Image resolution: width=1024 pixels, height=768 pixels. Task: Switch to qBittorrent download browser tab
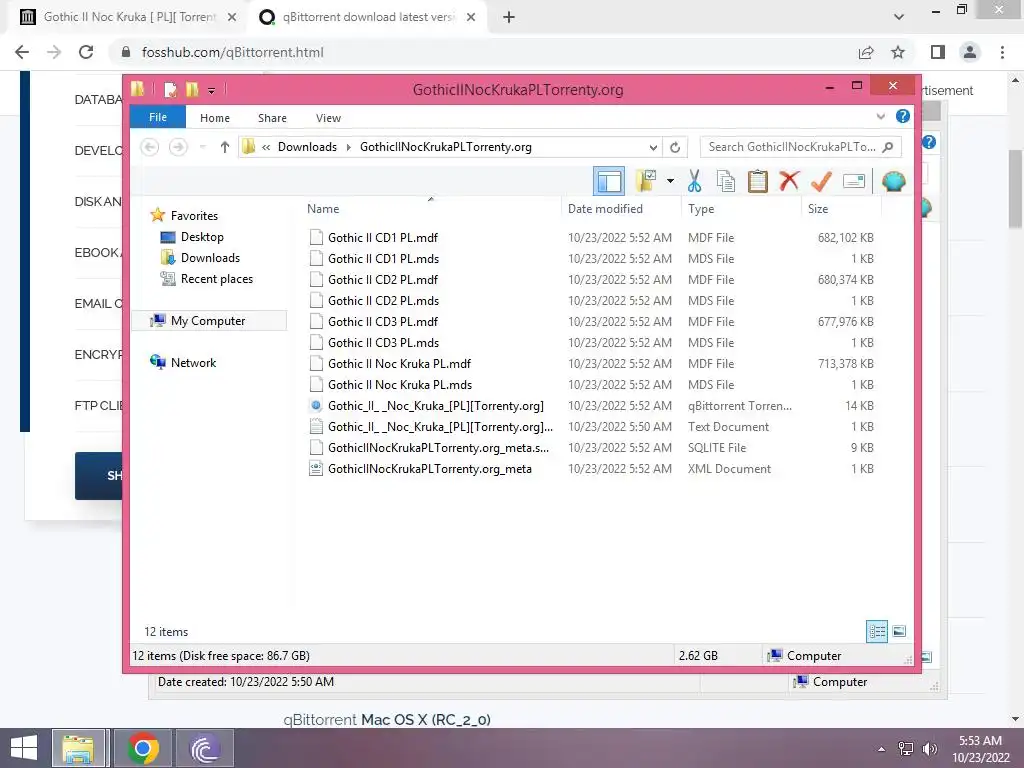pyautogui.click(x=367, y=17)
